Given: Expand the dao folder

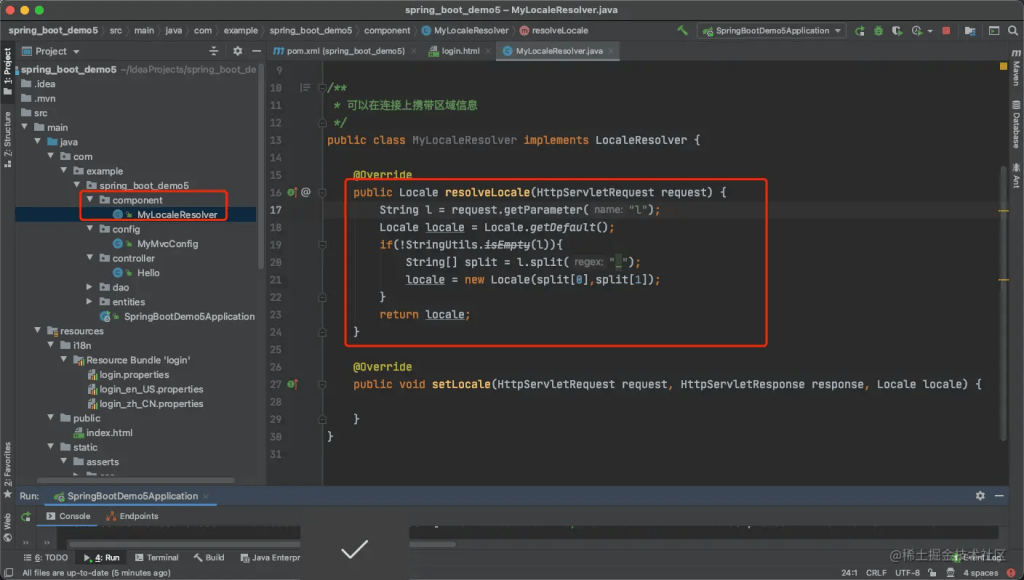Looking at the screenshot, I should coord(90,287).
